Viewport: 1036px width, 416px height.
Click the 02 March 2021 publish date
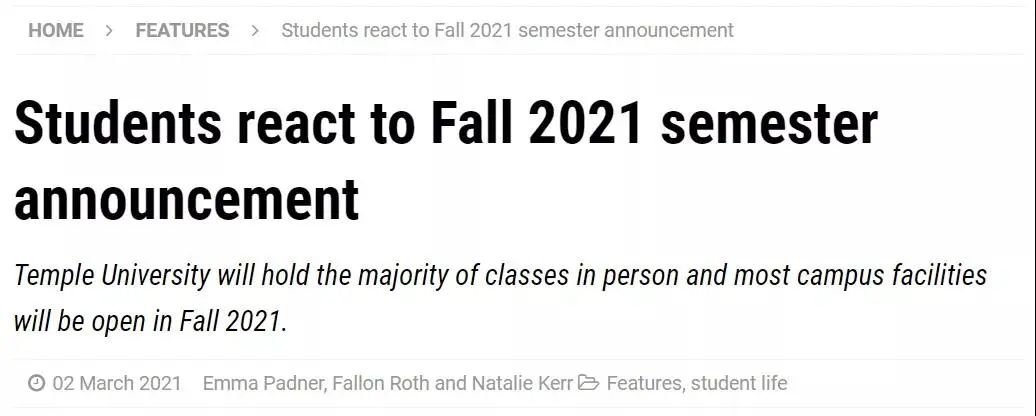(117, 383)
